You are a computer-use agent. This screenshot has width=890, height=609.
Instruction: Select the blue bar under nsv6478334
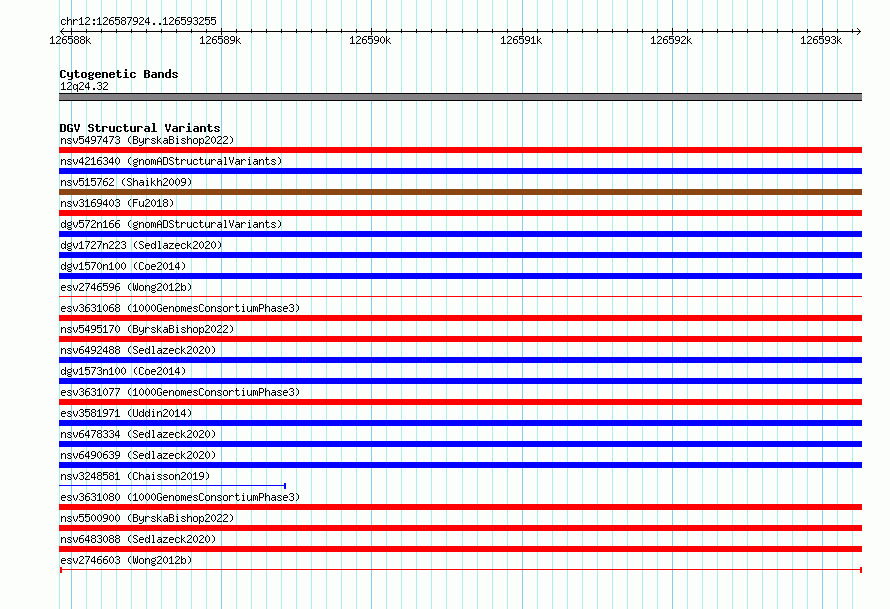tap(460, 444)
